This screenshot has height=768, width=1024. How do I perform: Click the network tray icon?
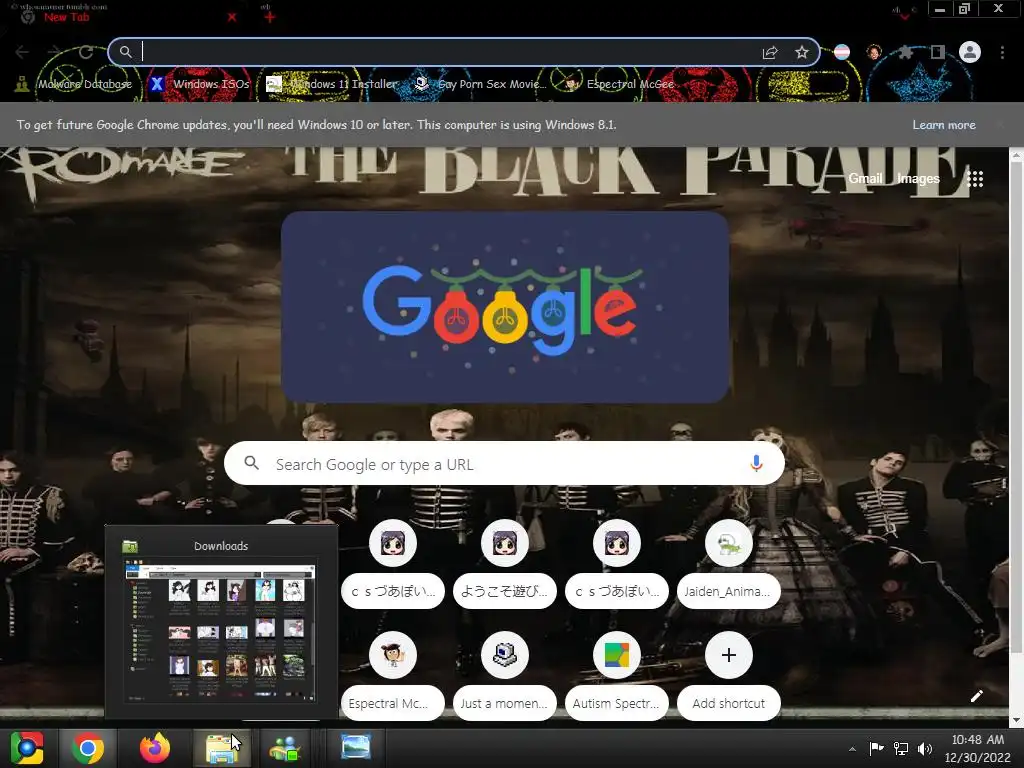pos(901,748)
